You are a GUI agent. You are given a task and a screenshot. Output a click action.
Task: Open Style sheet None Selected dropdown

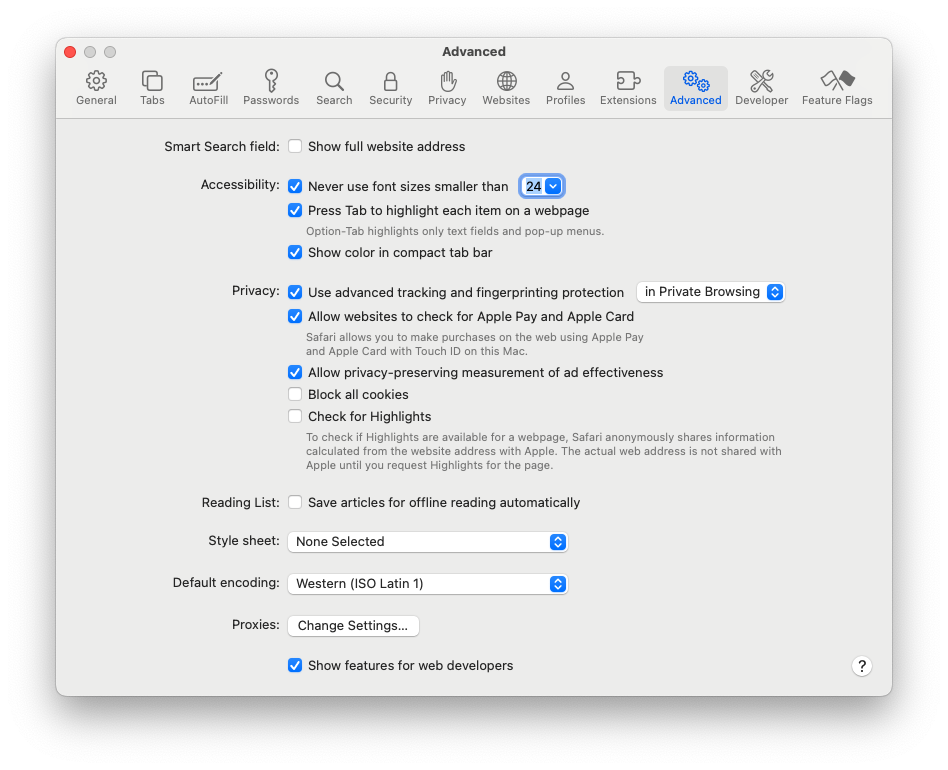point(427,542)
